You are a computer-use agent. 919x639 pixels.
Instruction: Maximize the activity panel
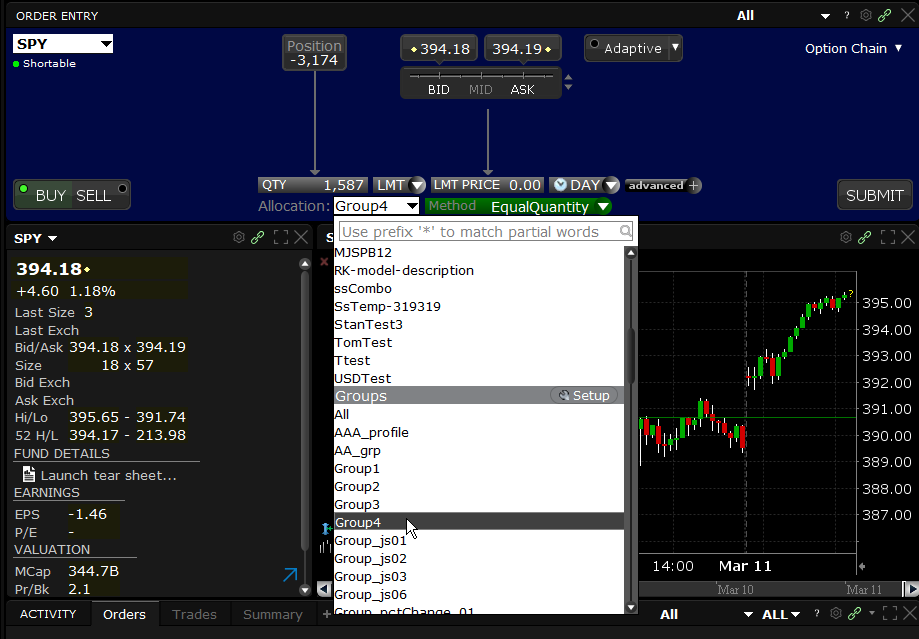click(x=890, y=613)
